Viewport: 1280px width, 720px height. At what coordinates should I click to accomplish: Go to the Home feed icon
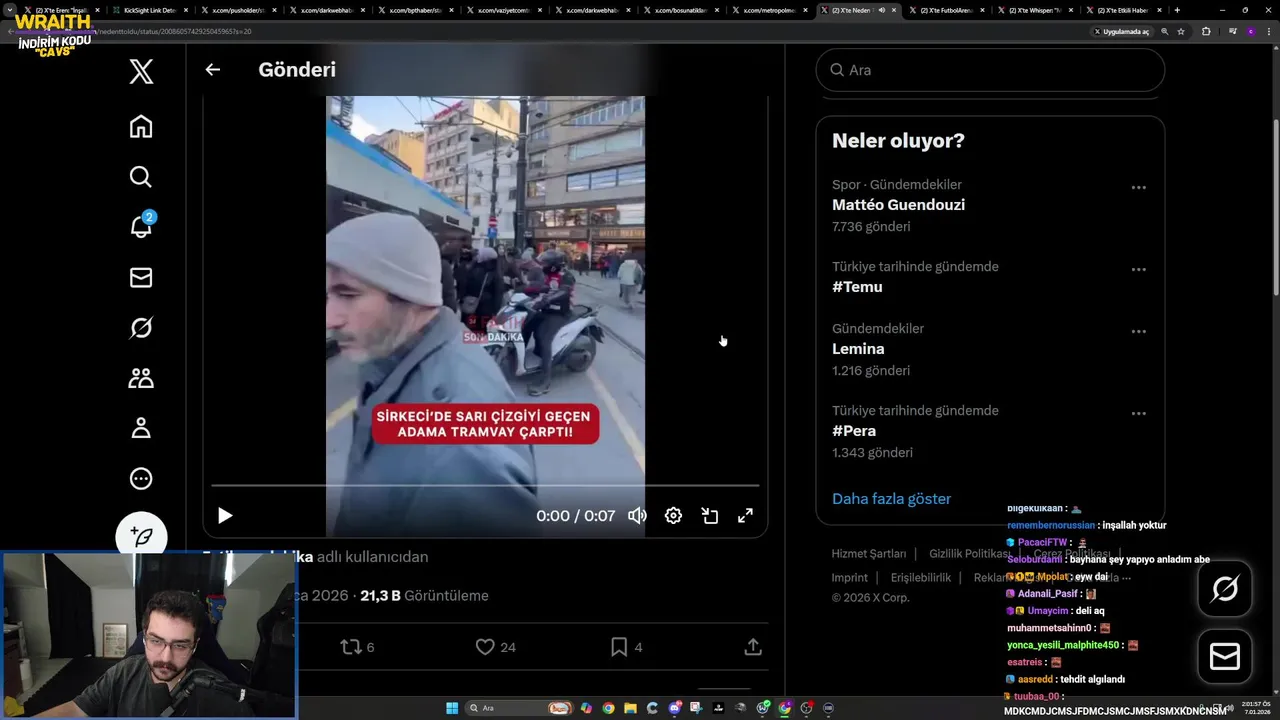click(x=141, y=127)
